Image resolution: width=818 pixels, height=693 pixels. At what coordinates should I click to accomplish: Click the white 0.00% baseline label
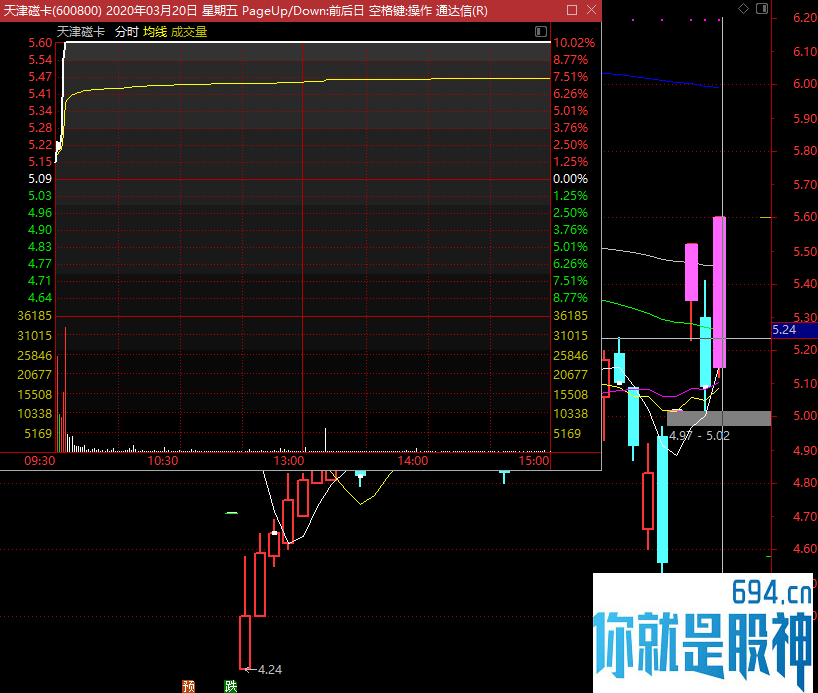570,179
